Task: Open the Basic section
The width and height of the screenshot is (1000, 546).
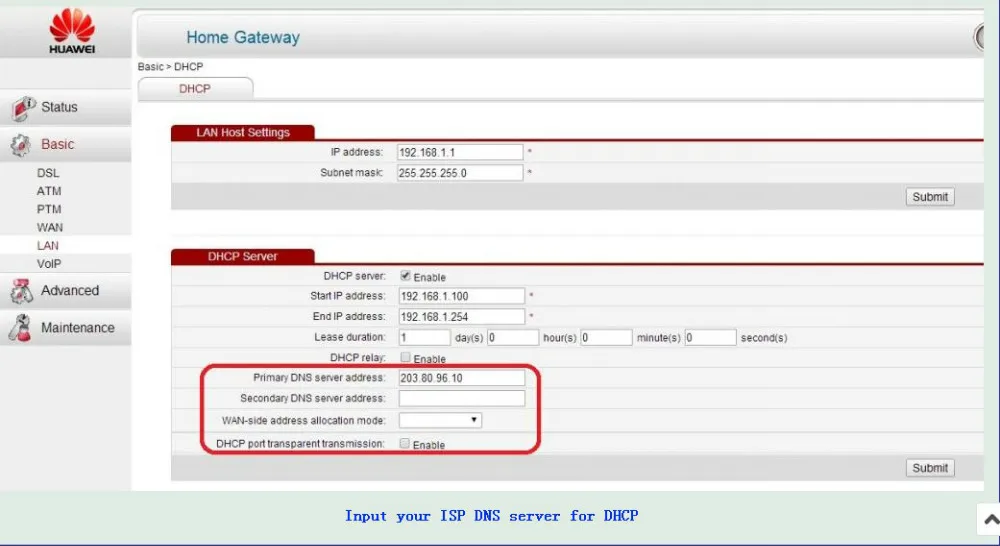Action: [x=66, y=144]
